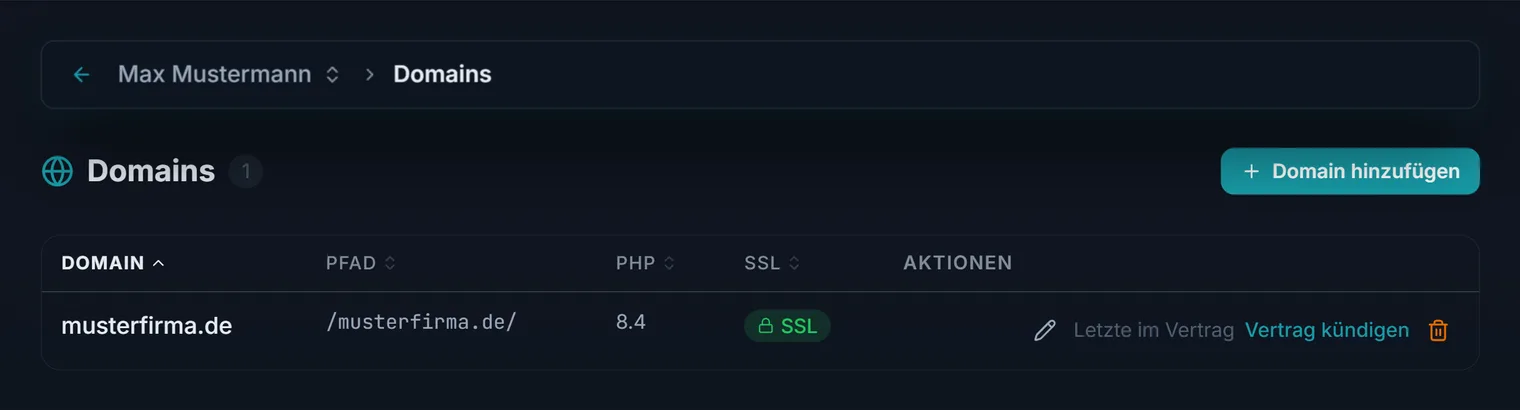Follow the Vertrag kündigen link
The width and height of the screenshot is (1520, 410).
(1327, 330)
